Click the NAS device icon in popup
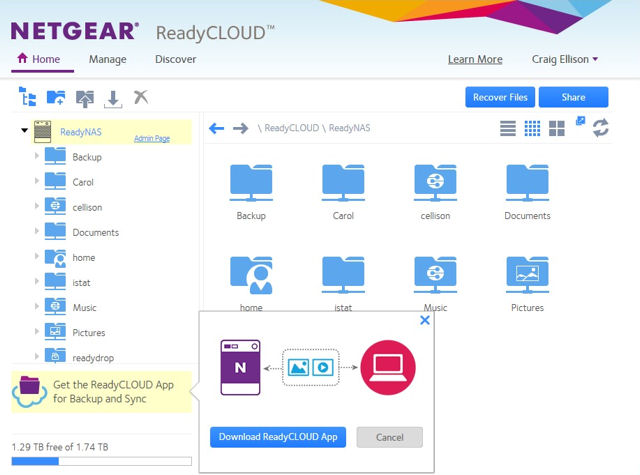Image resolution: width=640 pixels, height=475 pixels. pyautogui.click(x=240, y=367)
